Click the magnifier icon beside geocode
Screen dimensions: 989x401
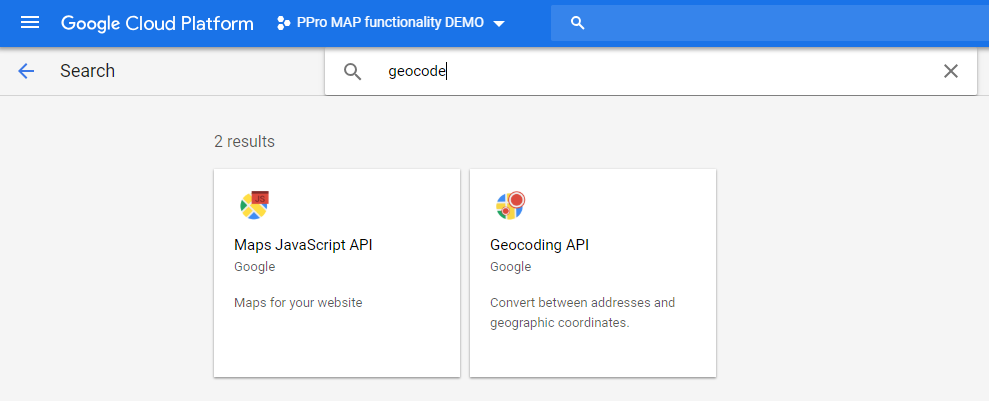(x=353, y=72)
